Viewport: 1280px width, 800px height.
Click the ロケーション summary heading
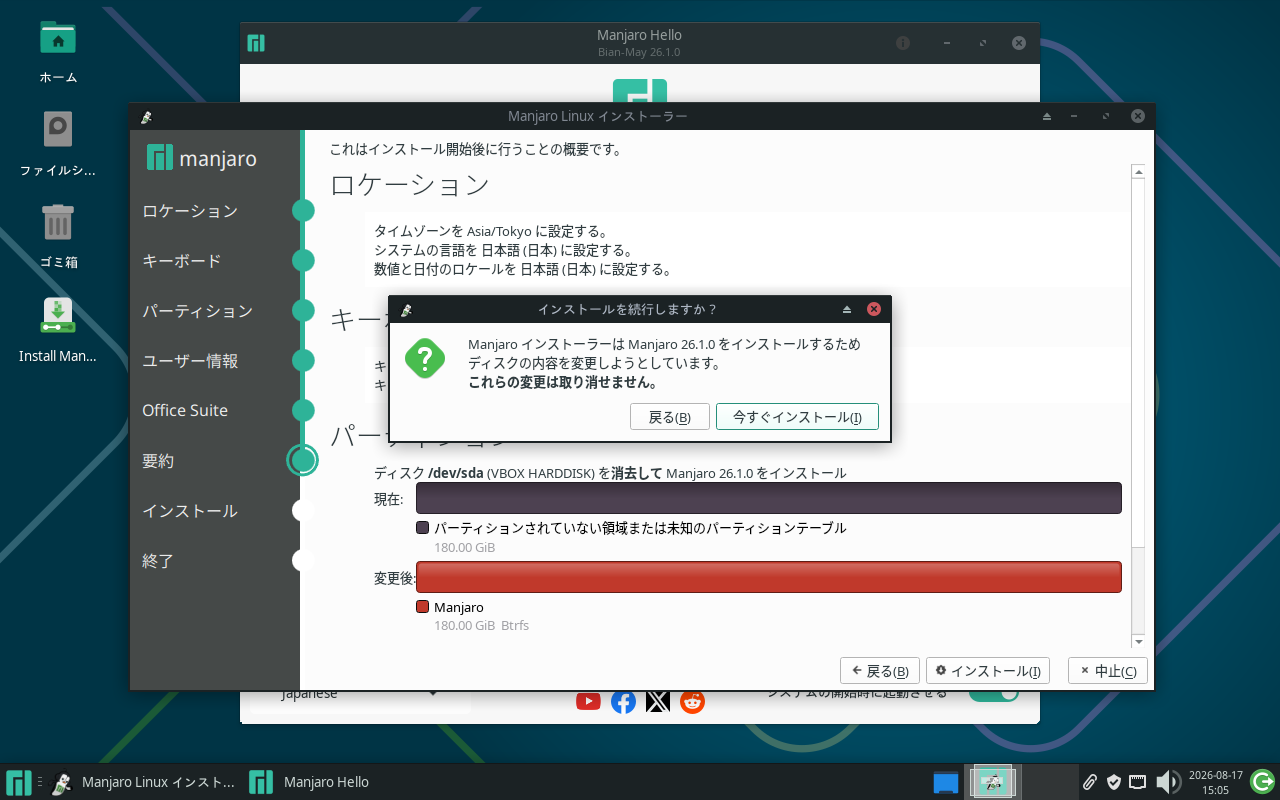[410, 185]
